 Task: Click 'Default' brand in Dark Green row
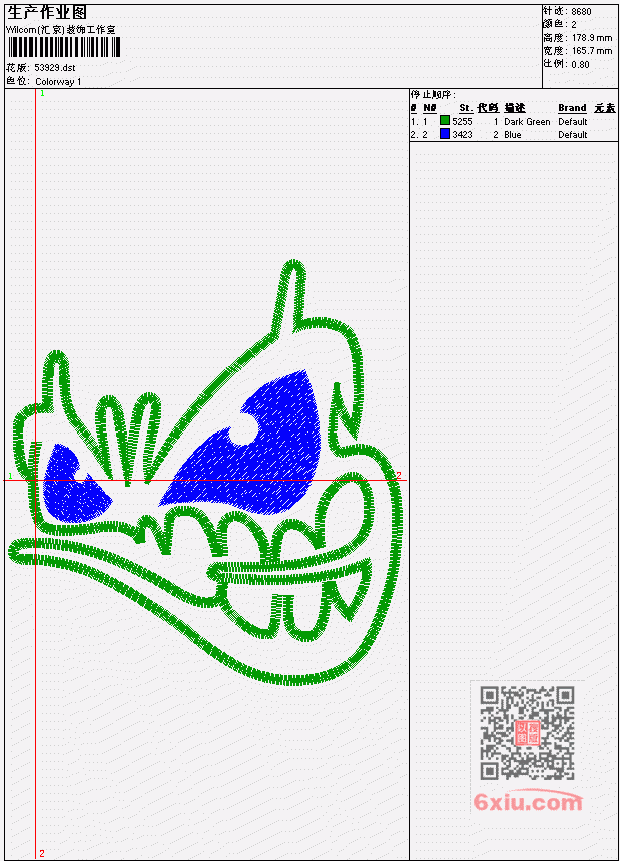pyautogui.click(x=573, y=122)
